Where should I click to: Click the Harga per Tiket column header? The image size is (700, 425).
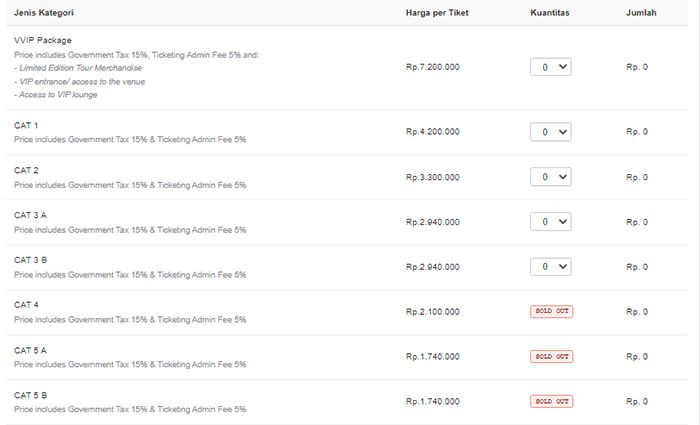tap(437, 13)
